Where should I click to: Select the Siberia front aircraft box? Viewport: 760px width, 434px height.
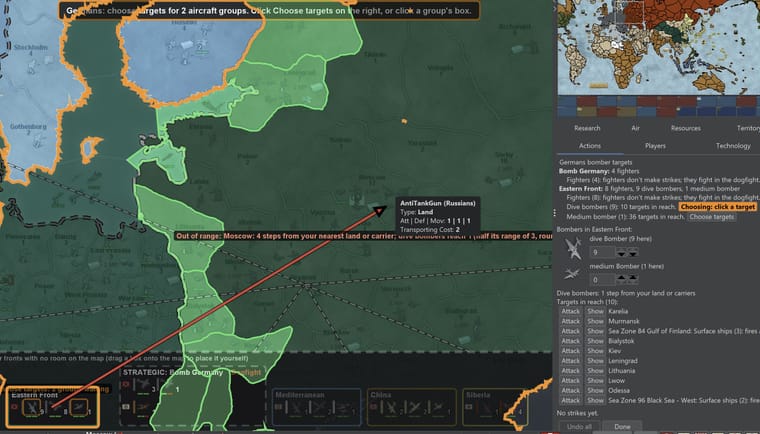(494, 406)
